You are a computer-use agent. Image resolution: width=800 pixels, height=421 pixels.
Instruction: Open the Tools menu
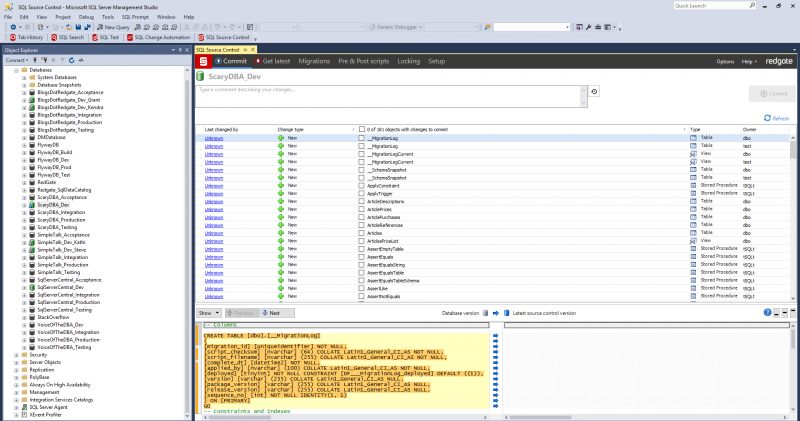[108, 17]
